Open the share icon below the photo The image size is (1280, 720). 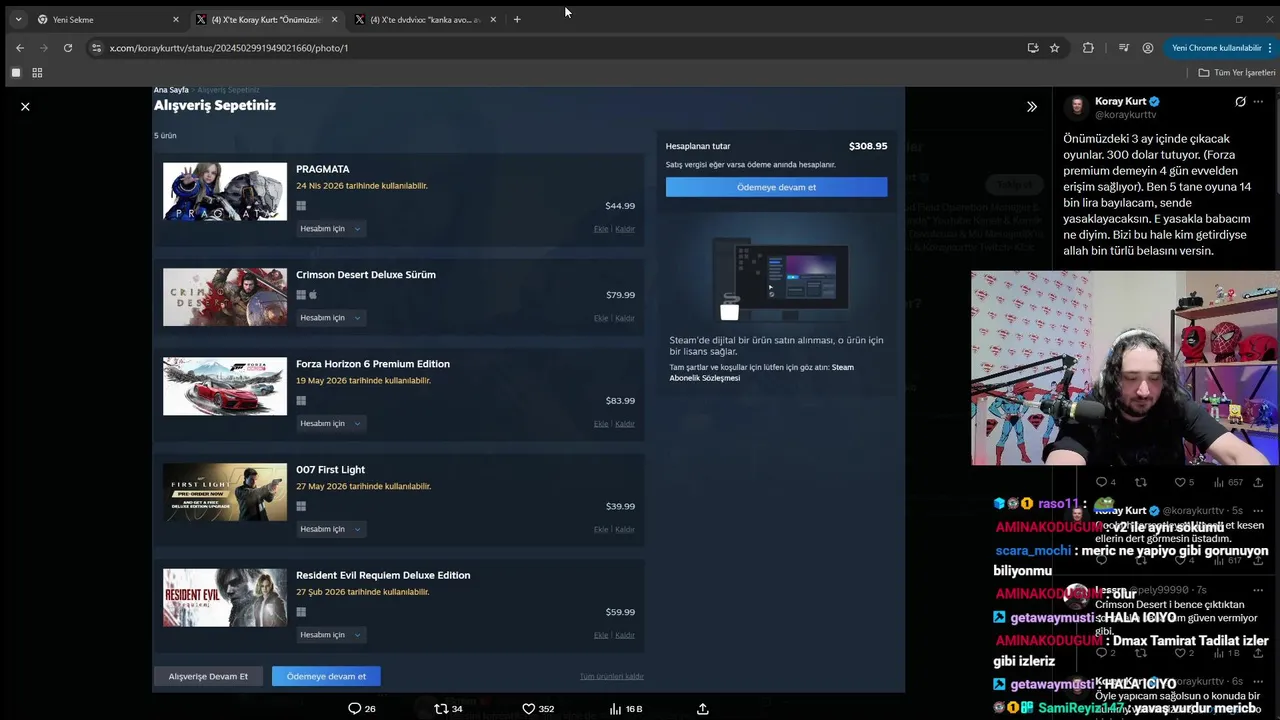point(703,708)
